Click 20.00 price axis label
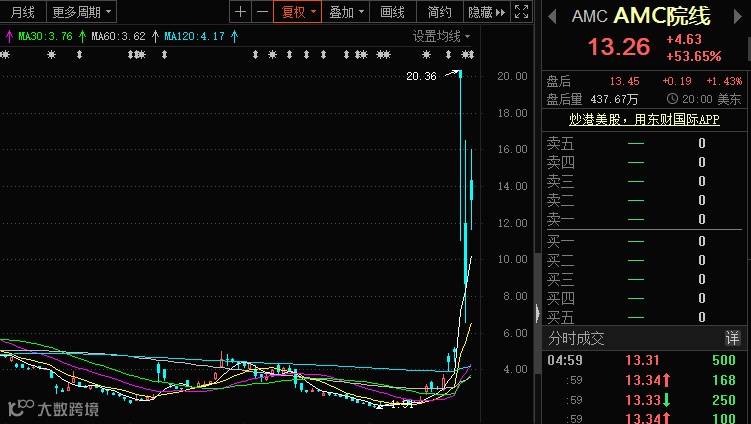 (512, 76)
